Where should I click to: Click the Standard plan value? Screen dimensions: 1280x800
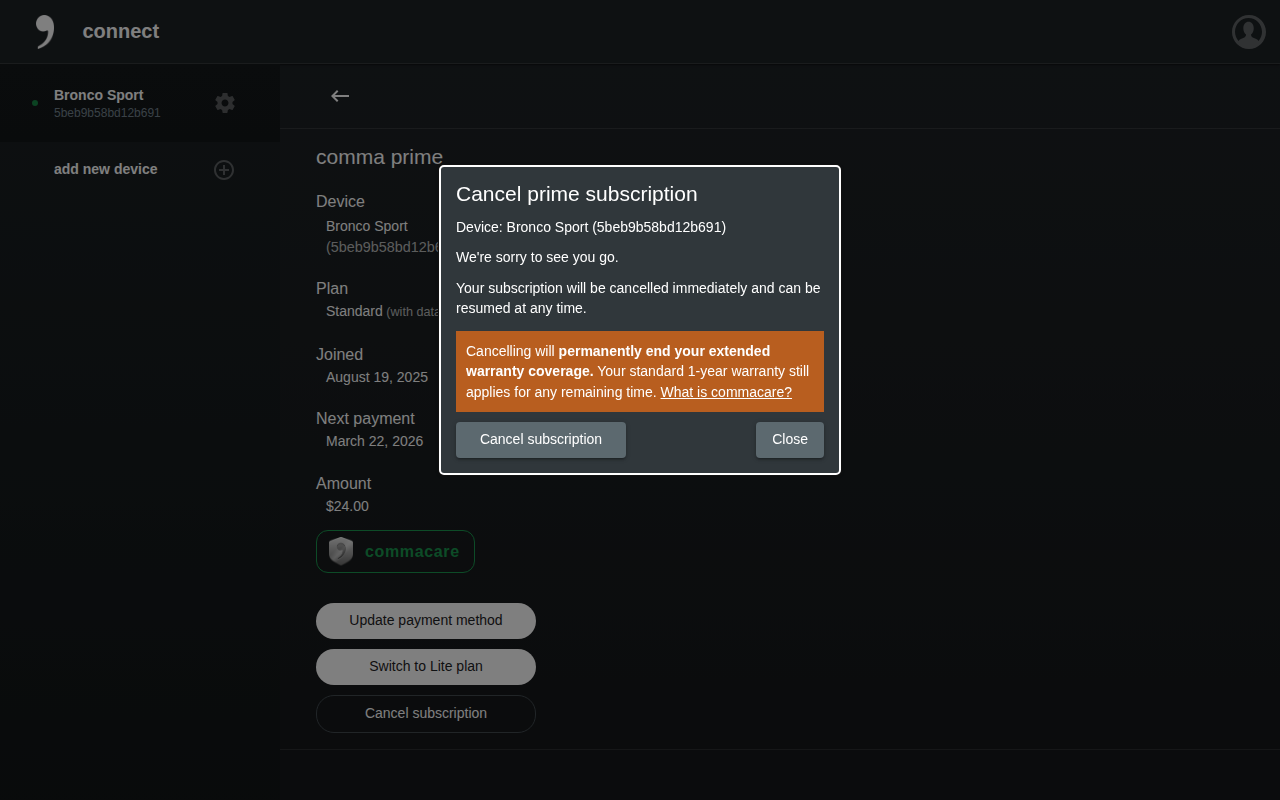354,311
